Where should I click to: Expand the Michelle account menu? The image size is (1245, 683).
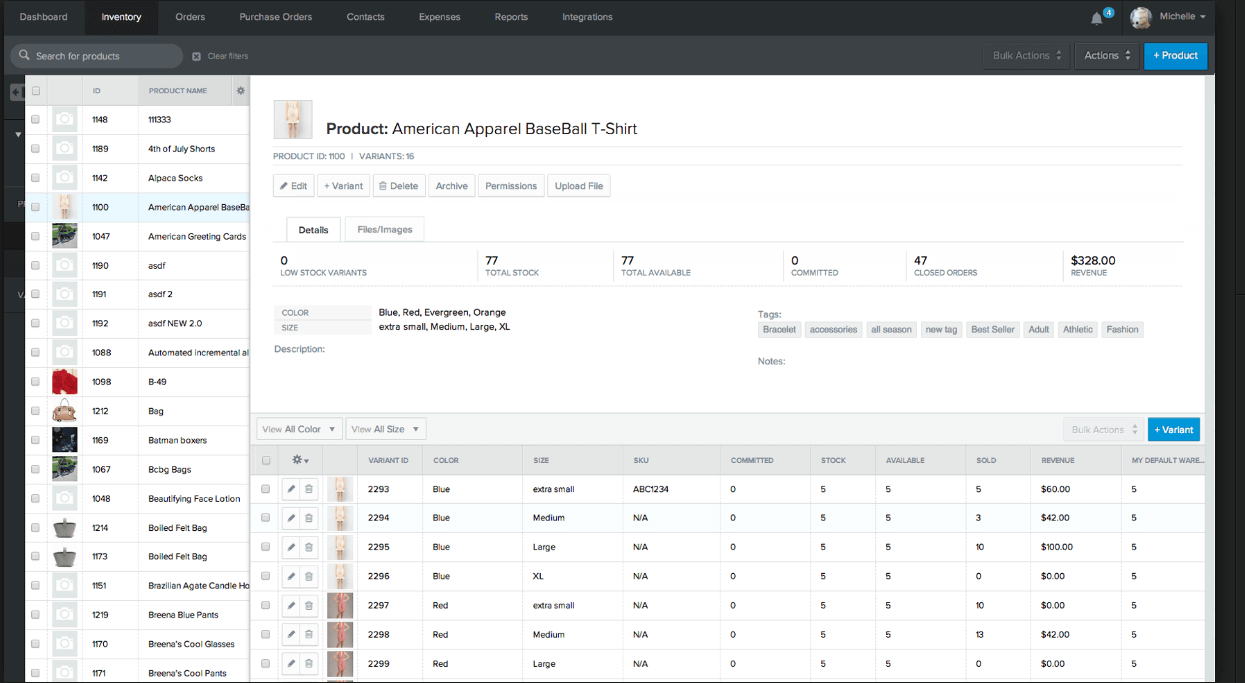coord(1181,17)
